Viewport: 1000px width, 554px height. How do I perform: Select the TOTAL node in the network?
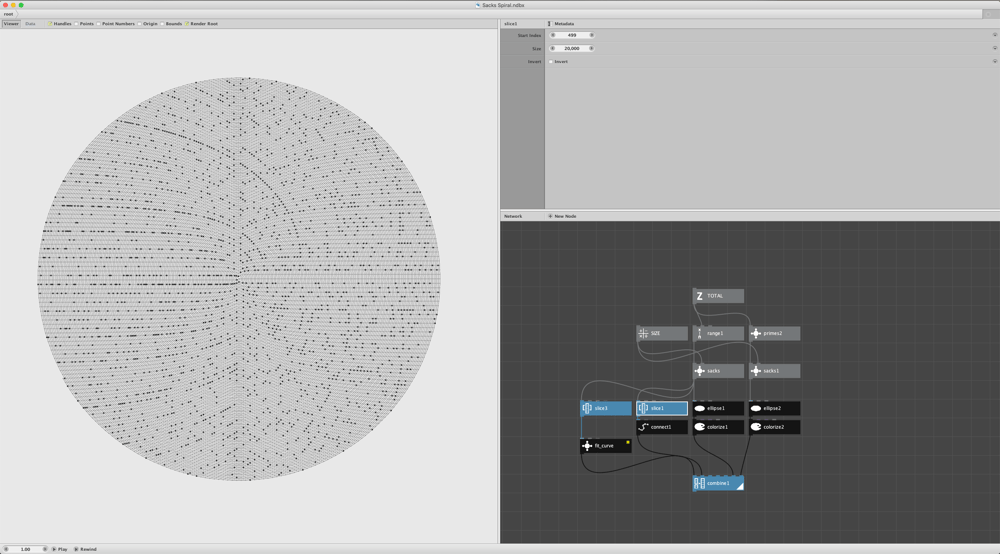[x=718, y=296]
